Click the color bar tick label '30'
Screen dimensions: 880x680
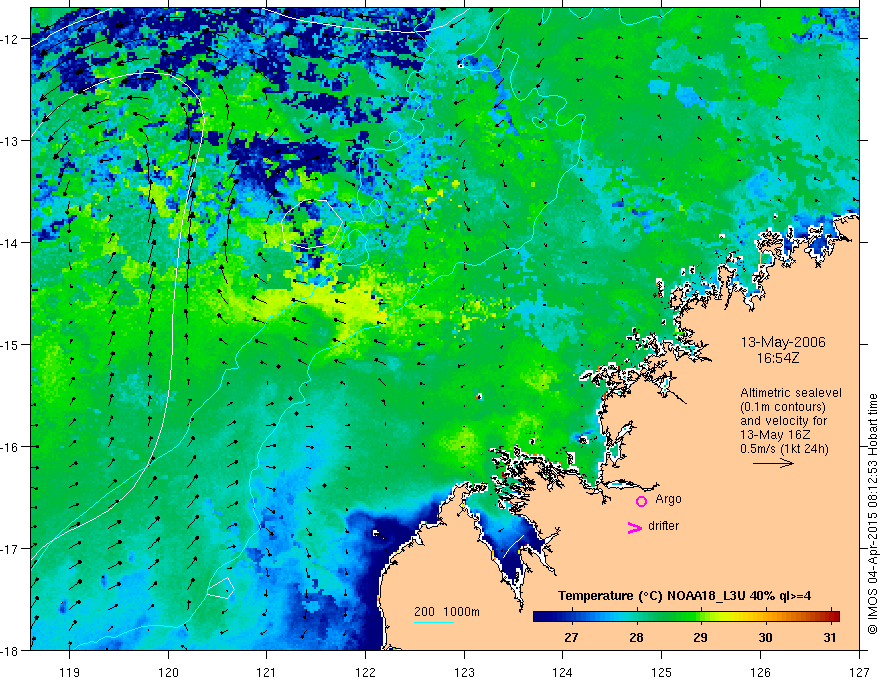pyautogui.click(x=766, y=638)
